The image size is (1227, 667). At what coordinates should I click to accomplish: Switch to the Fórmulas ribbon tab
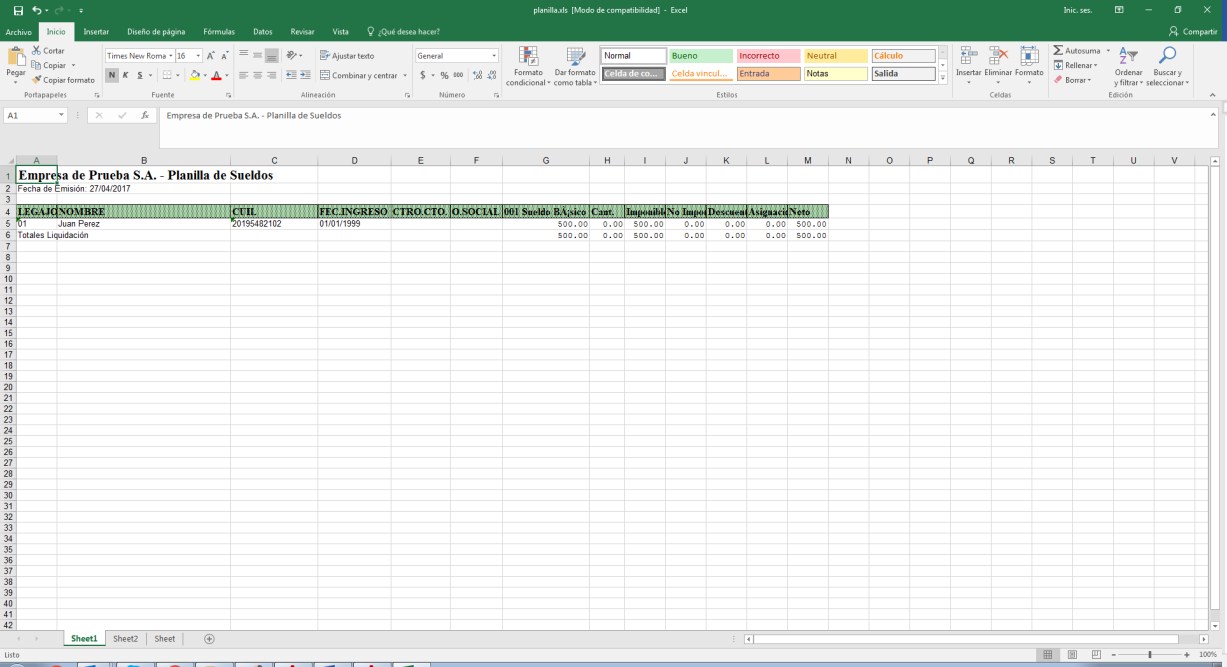(x=218, y=32)
